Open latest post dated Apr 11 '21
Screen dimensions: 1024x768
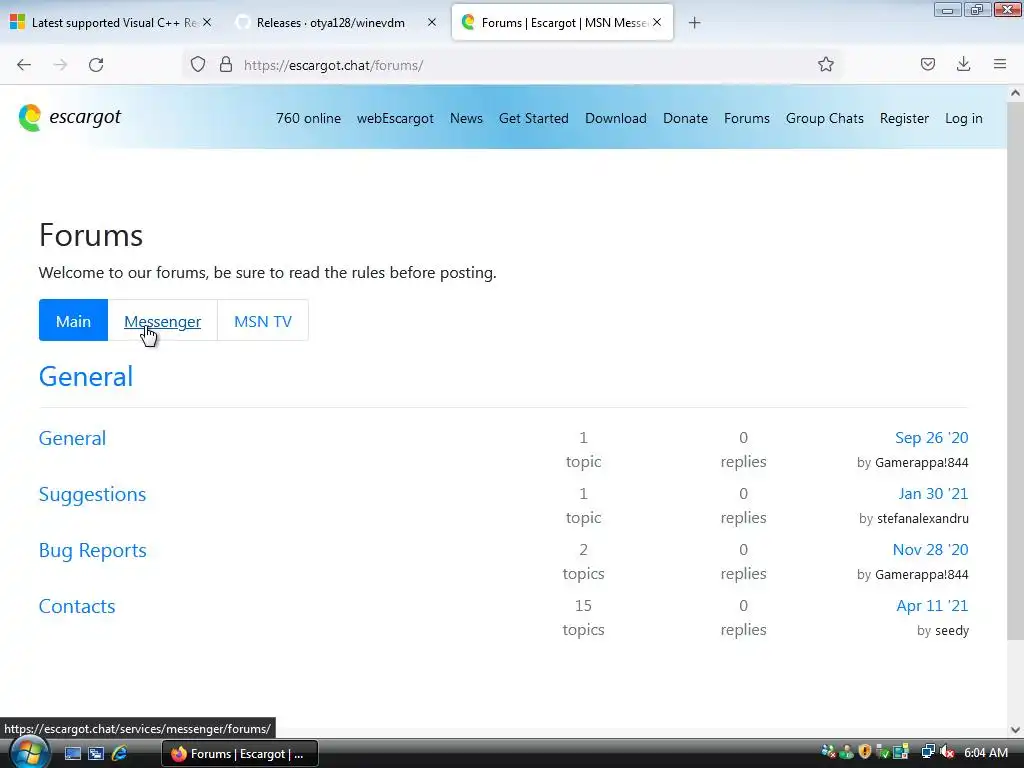tap(932, 606)
